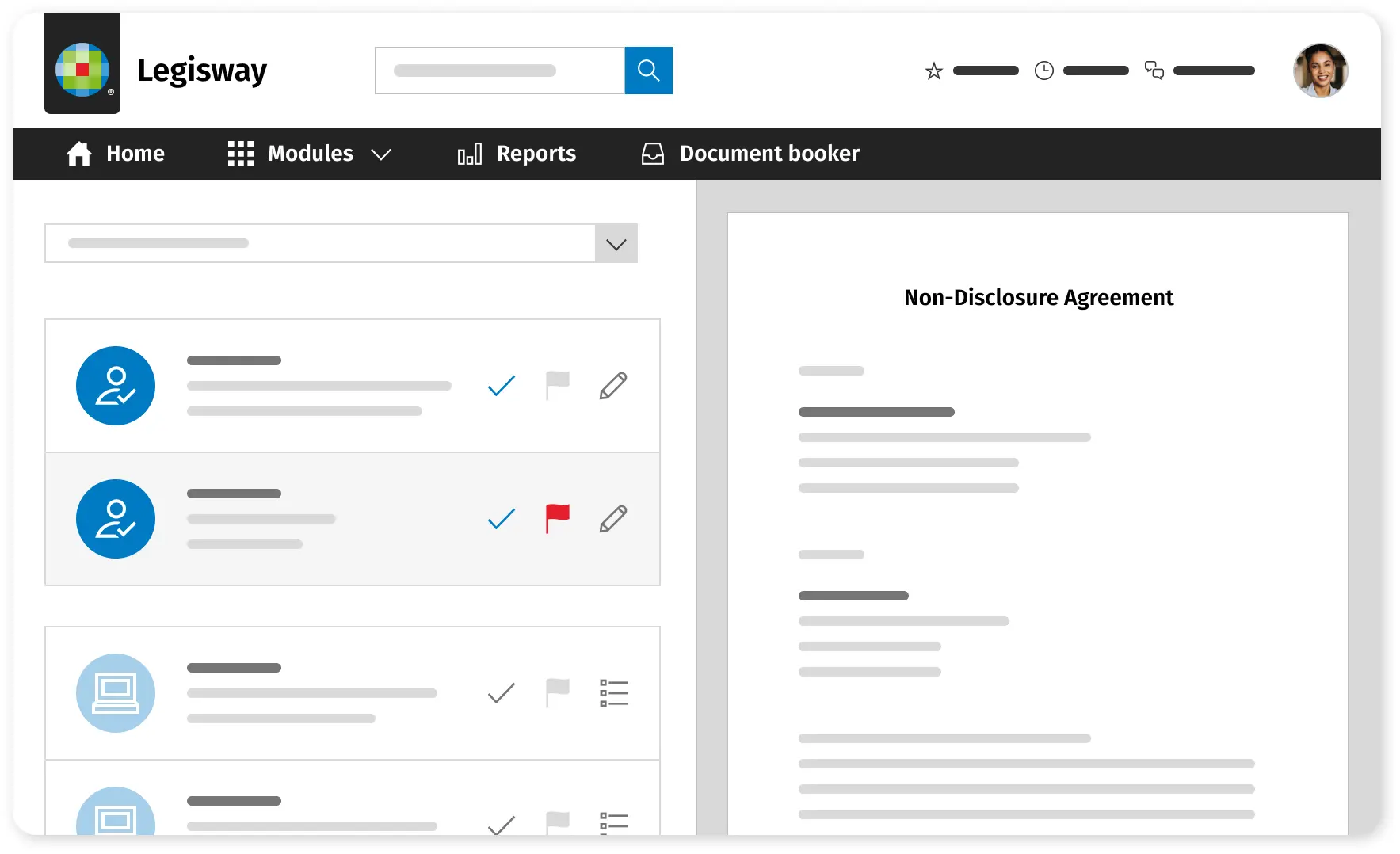This screenshot has width=1400, height=854.
Task: Click the blue search magnifier button
Action: [x=648, y=71]
